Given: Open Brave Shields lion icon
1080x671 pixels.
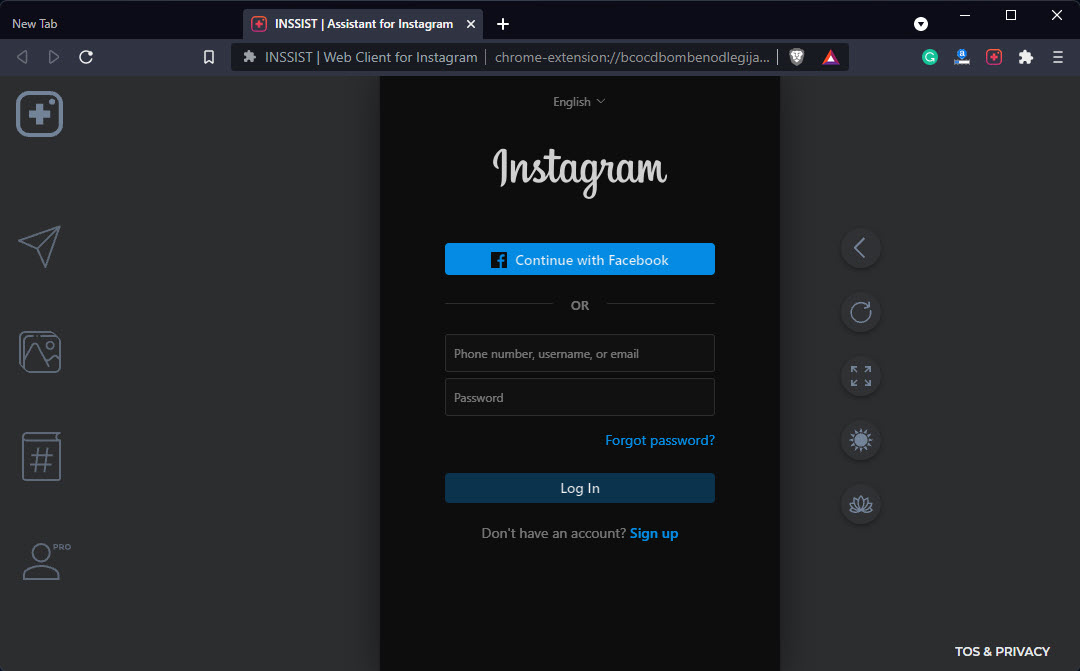Looking at the screenshot, I should [797, 57].
